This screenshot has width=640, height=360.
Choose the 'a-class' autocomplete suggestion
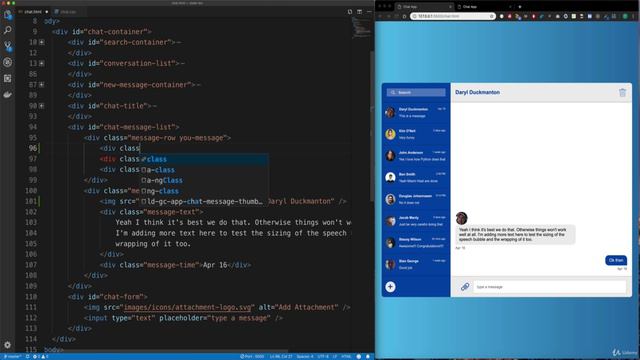click(x=204, y=169)
